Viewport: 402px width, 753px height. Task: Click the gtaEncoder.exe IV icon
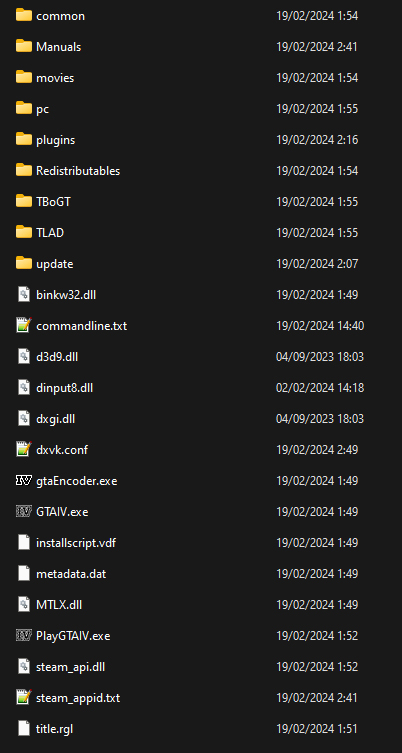pyautogui.click(x=24, y=480)
